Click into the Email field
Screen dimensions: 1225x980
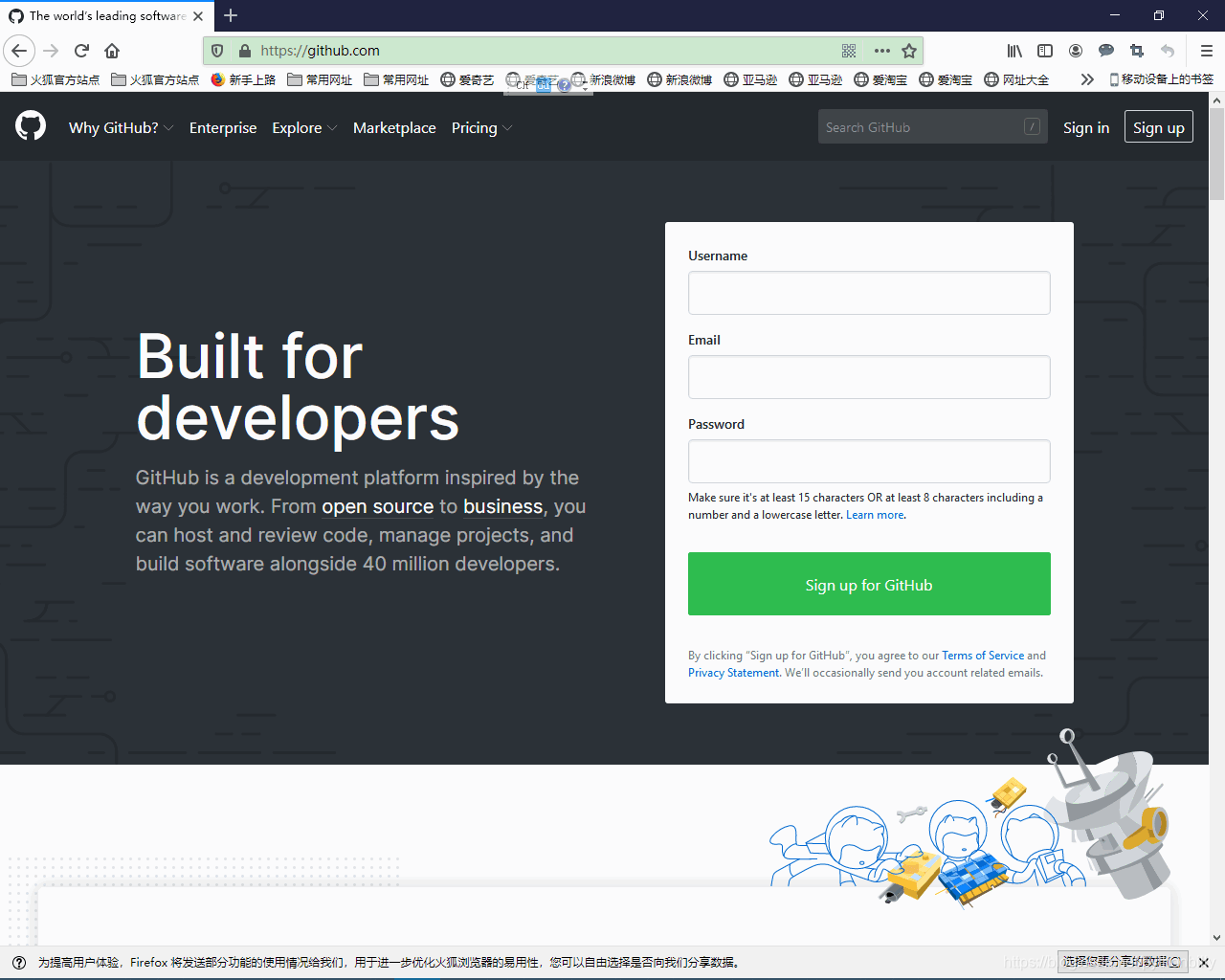coord(869,377)
